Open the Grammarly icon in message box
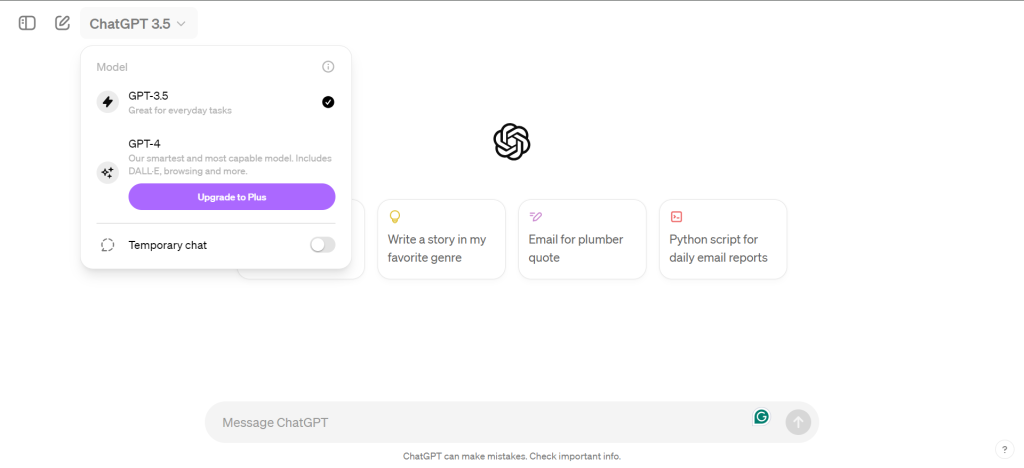 click(x=761, y=416)
